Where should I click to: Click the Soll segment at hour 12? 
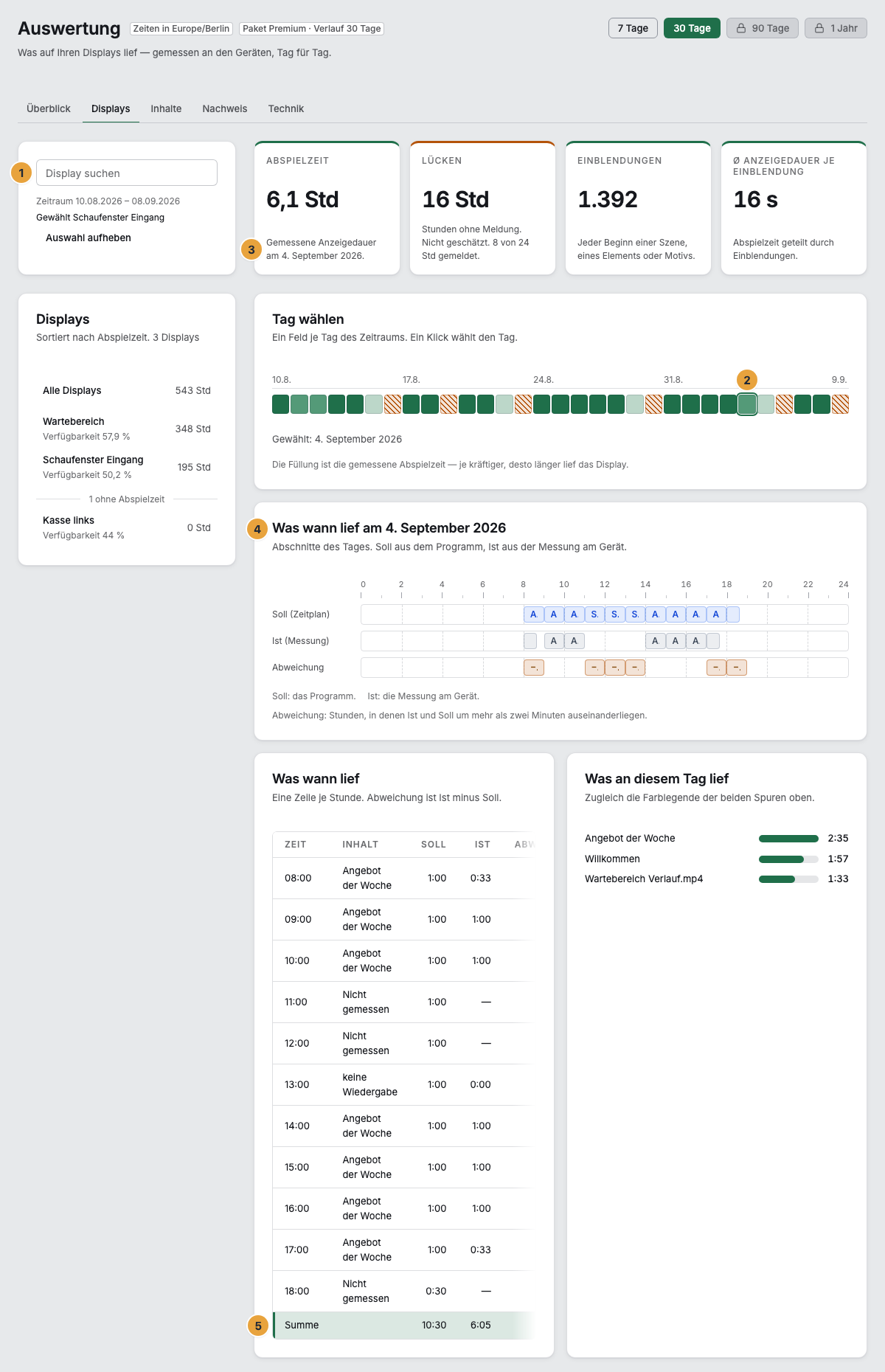[614, 614]
